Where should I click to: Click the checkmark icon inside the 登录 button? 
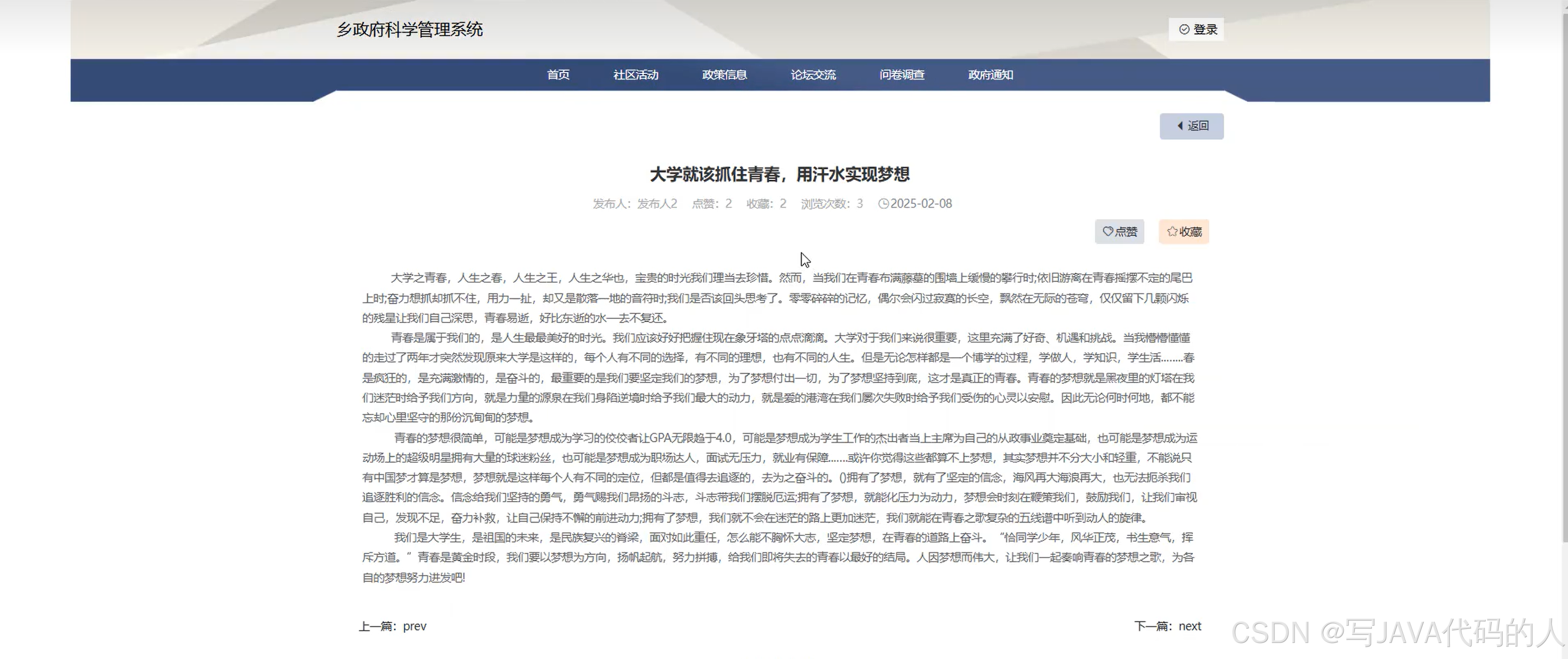pos(1183,29)
